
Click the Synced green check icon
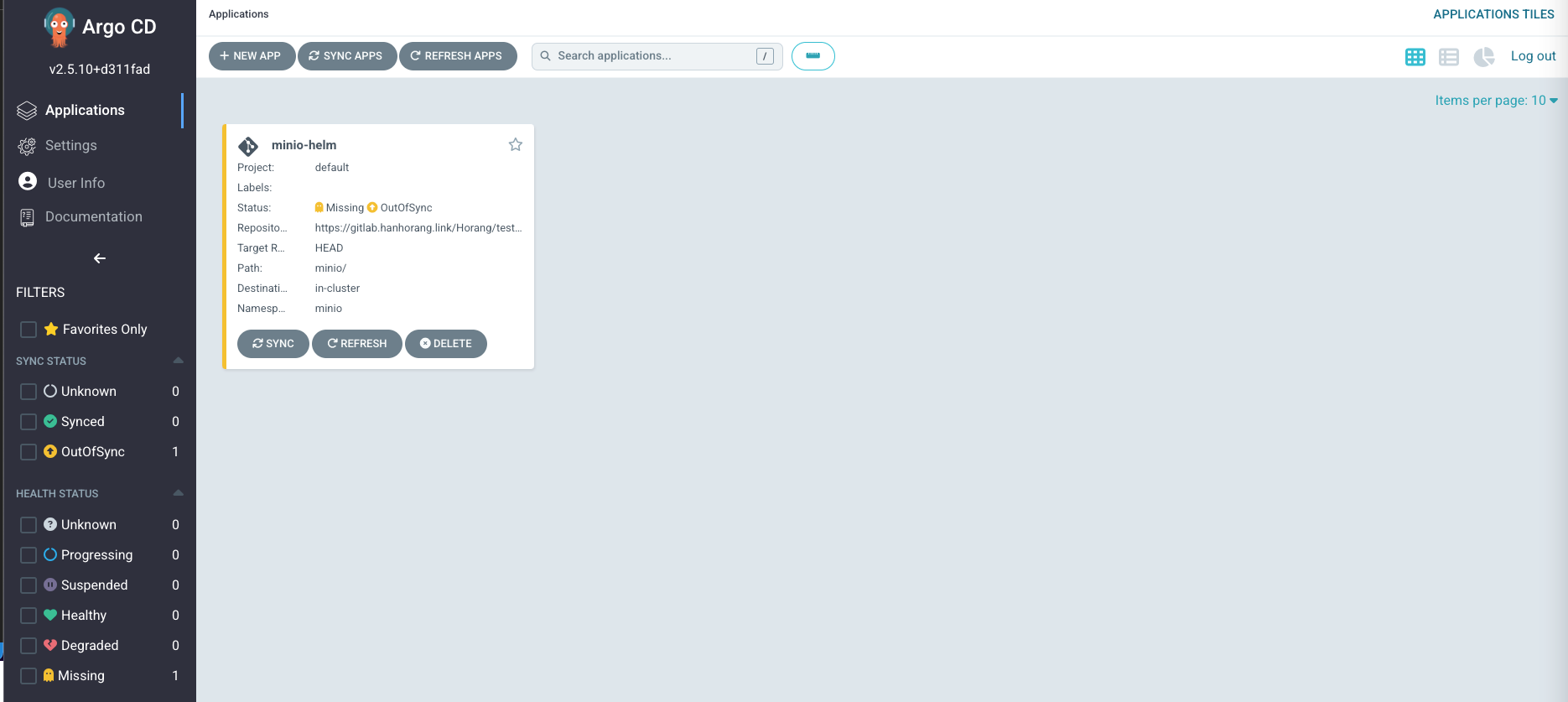pos(50,421)
